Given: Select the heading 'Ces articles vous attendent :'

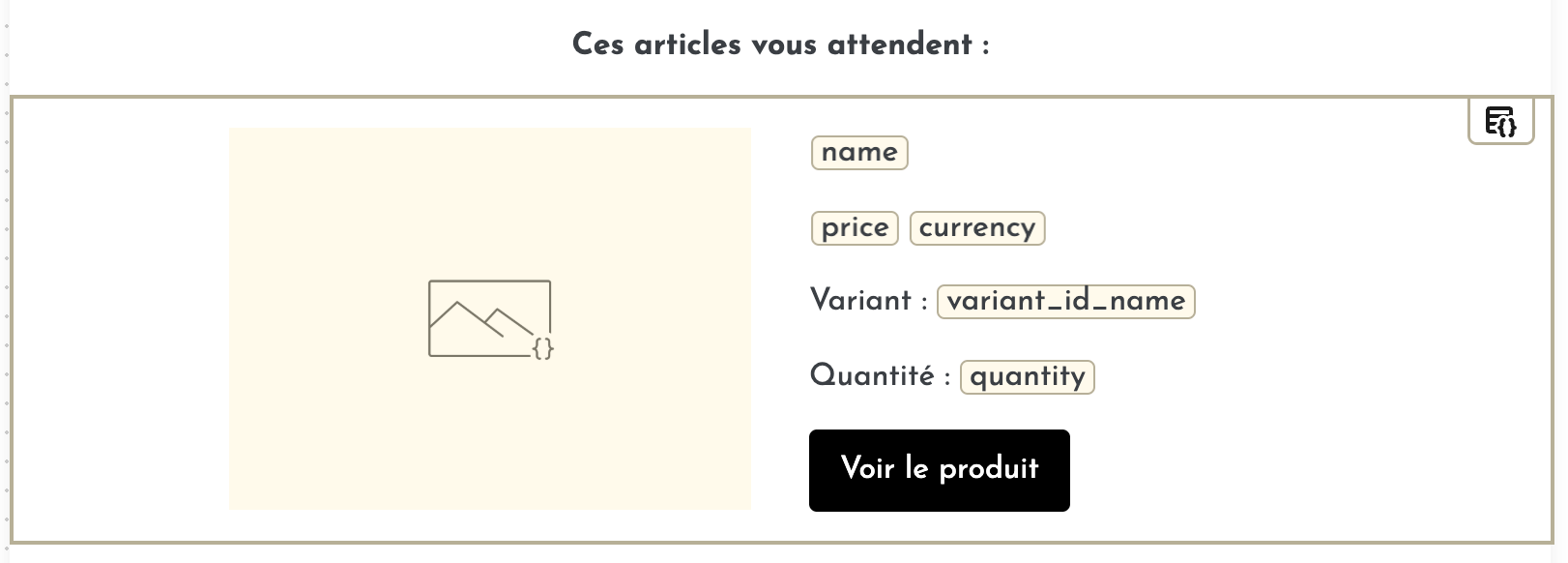Looking at the screenshot, I should (x=781, y=43).
